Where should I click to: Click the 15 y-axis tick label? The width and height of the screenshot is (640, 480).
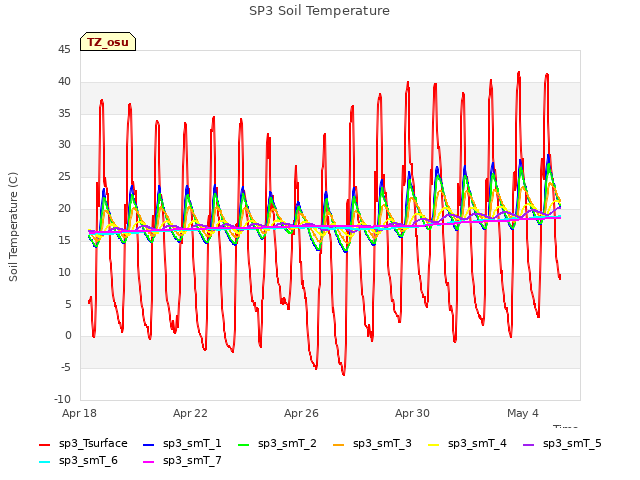tap(64, 240)
